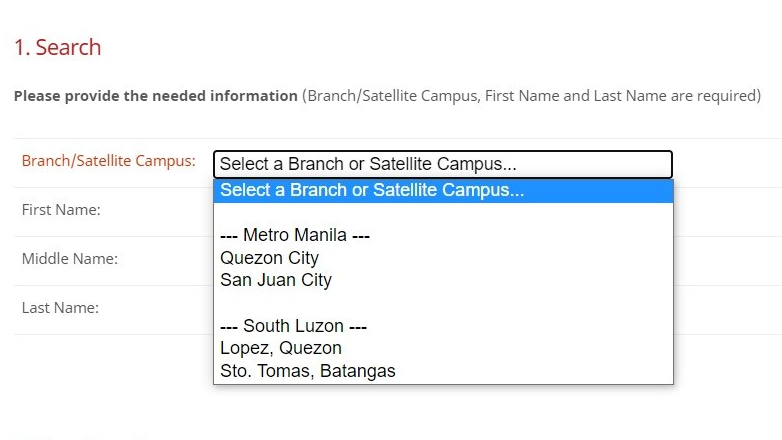Click the blank option above Metro Manila
This screenshot has width=782, height=440.
(x=442, y=213)
